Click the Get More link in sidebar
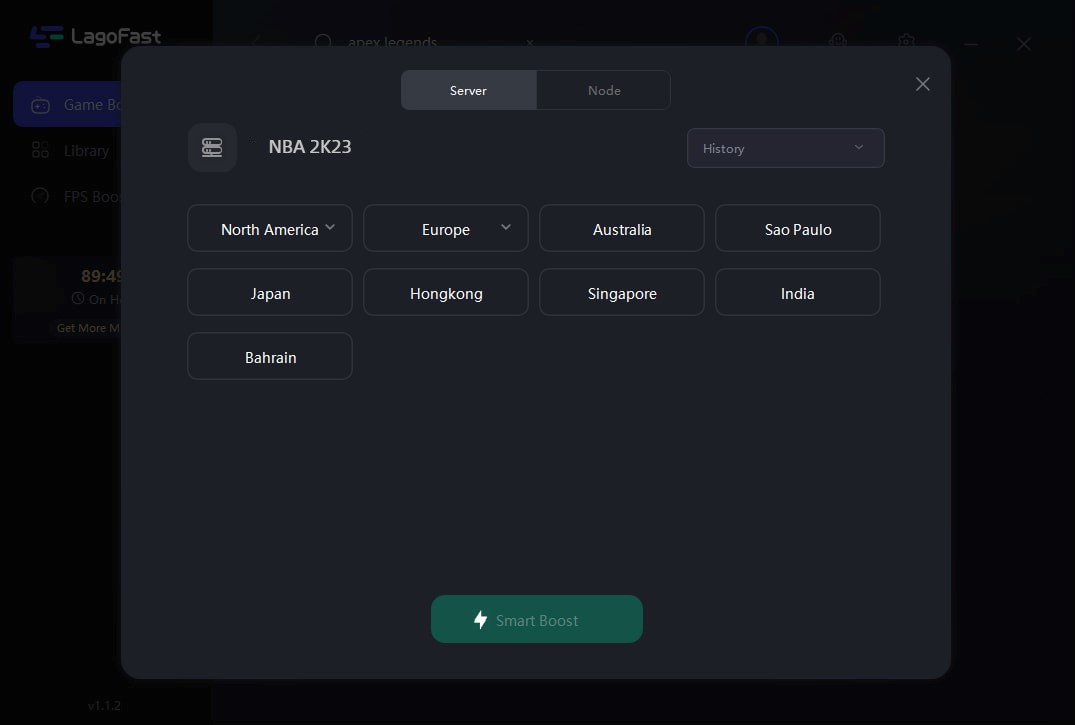This screenshot has height=725, width=1075. pyautogui.click(x=88, y=327)
